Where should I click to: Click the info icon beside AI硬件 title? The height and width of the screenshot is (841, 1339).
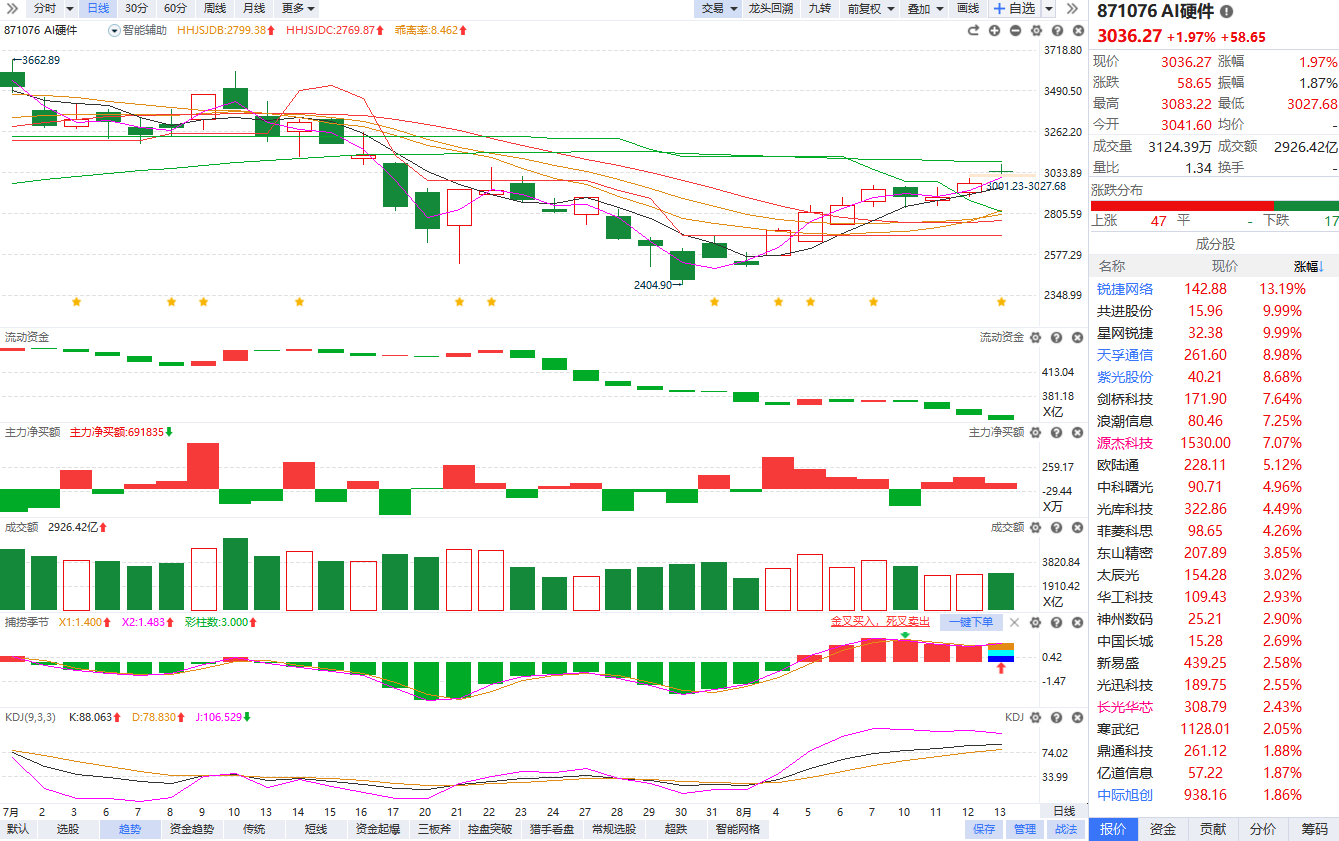pyautogui.click(x=1227, y=12)
